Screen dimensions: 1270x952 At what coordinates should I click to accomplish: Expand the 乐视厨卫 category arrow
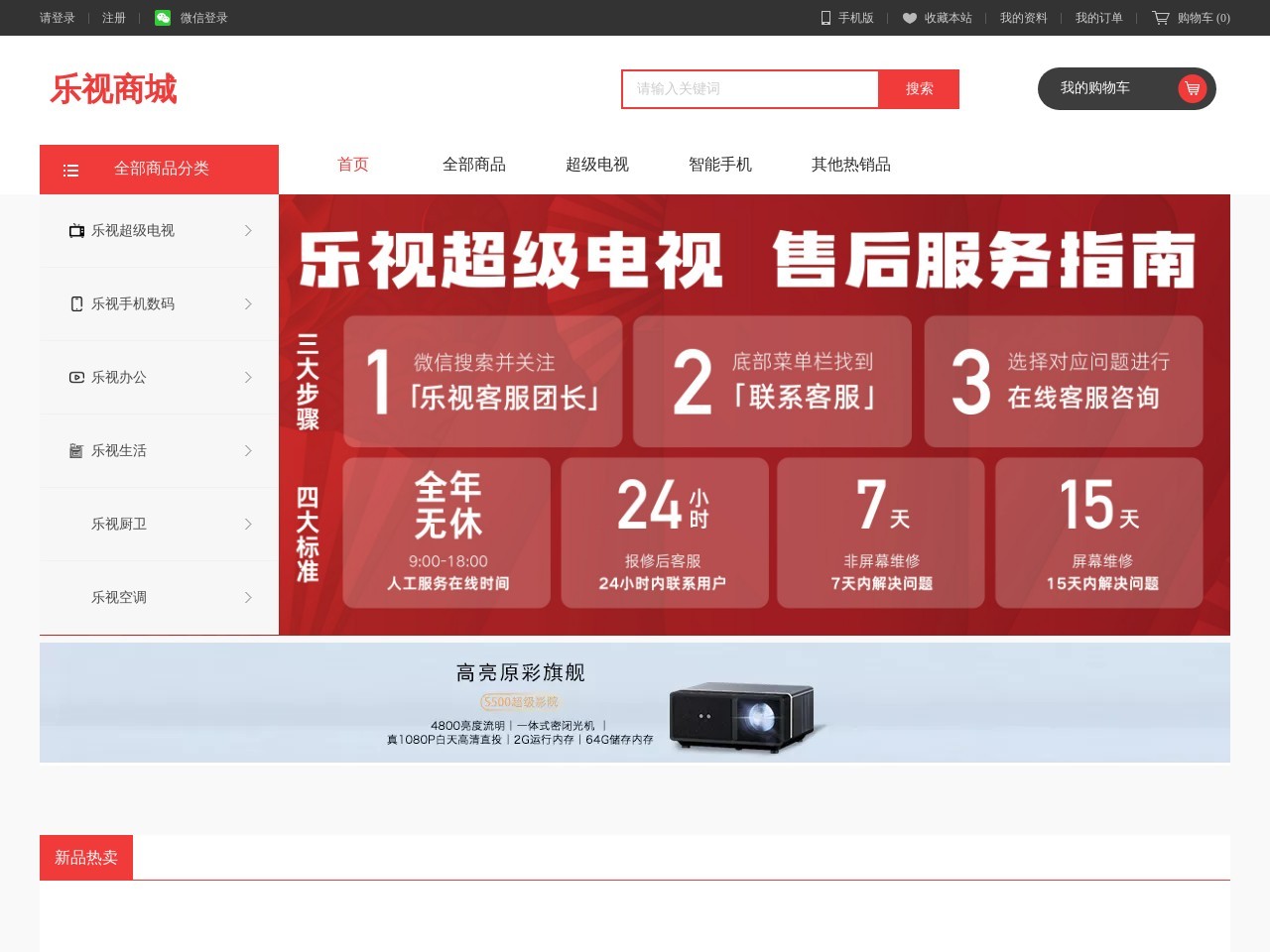248,524
